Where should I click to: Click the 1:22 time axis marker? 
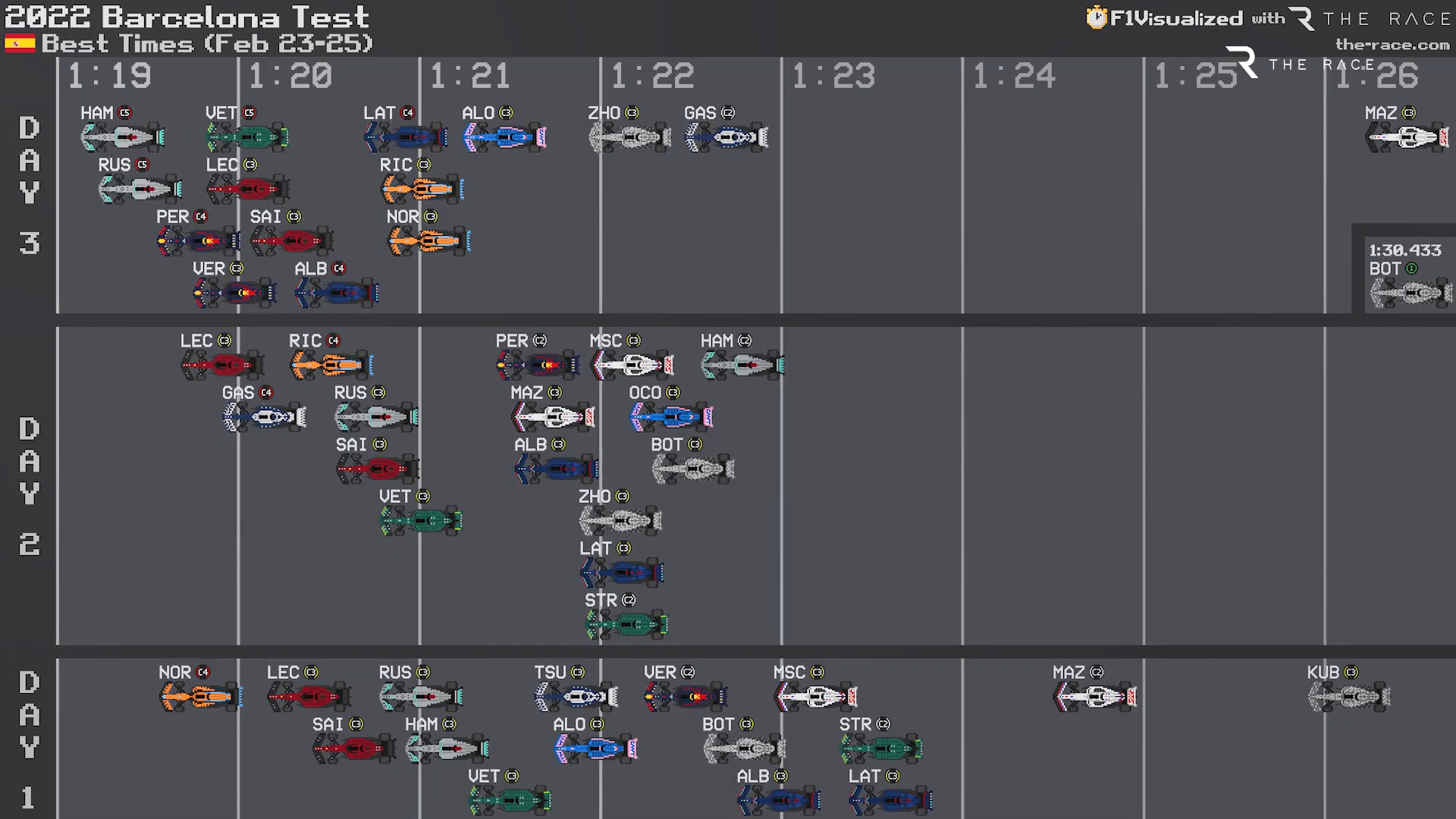pos(652,76)
